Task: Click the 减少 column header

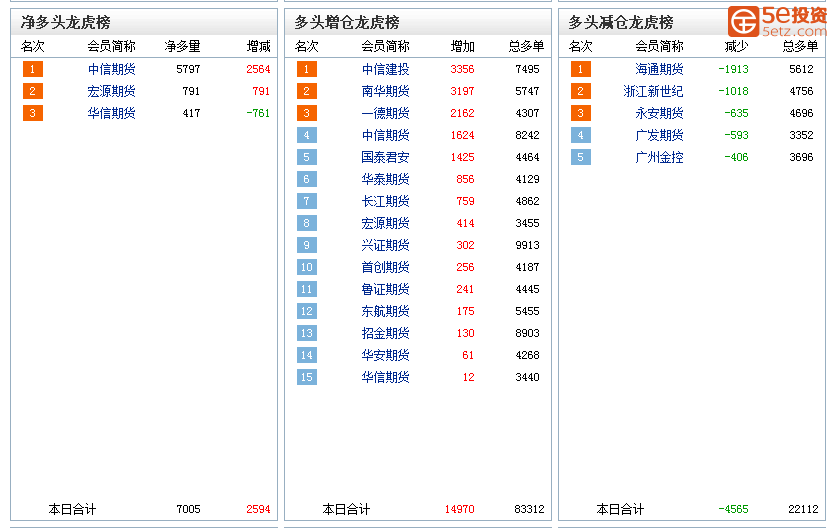Action: tap(736, 47)
